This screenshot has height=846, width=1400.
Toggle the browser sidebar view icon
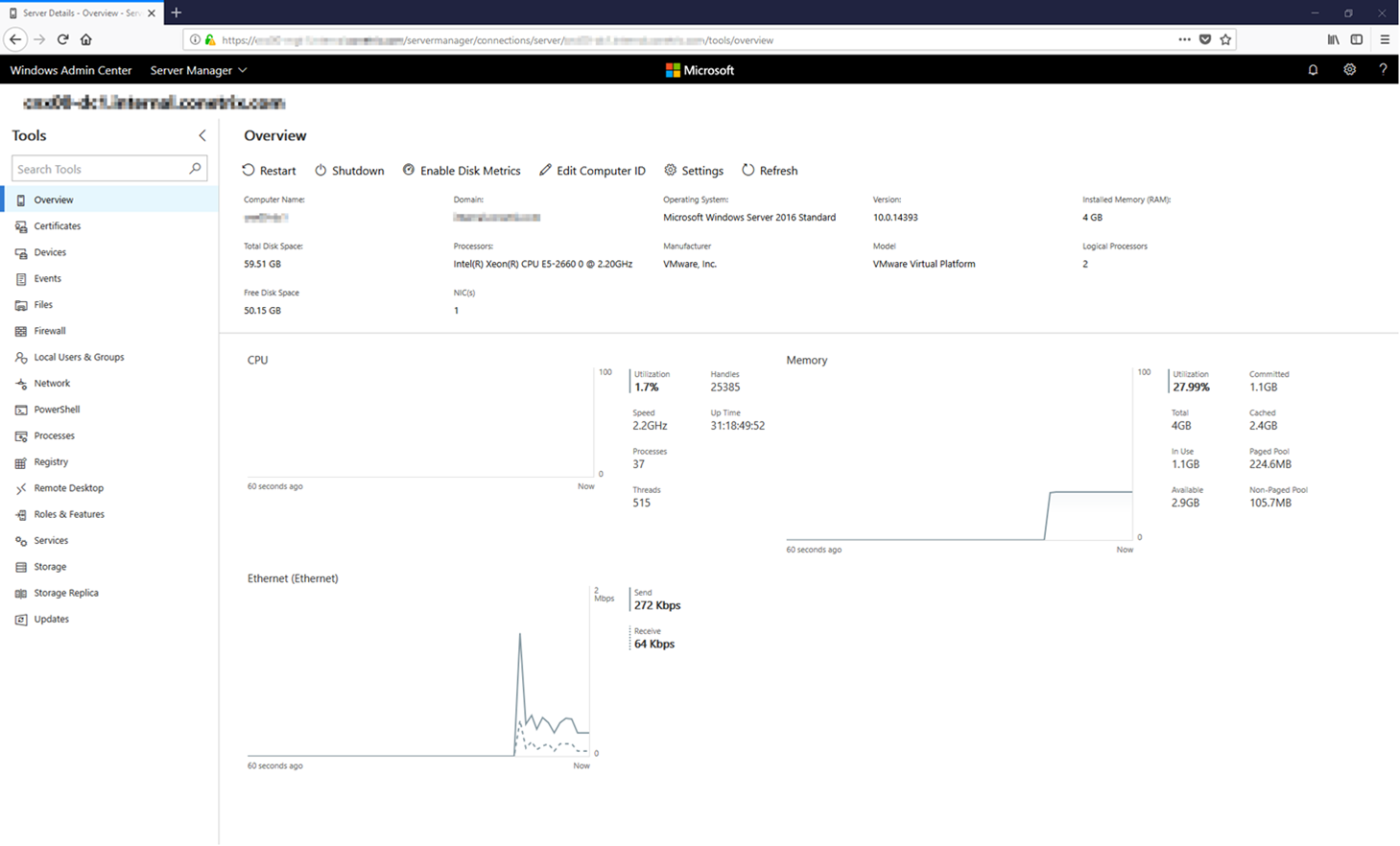pos(1357,39)
